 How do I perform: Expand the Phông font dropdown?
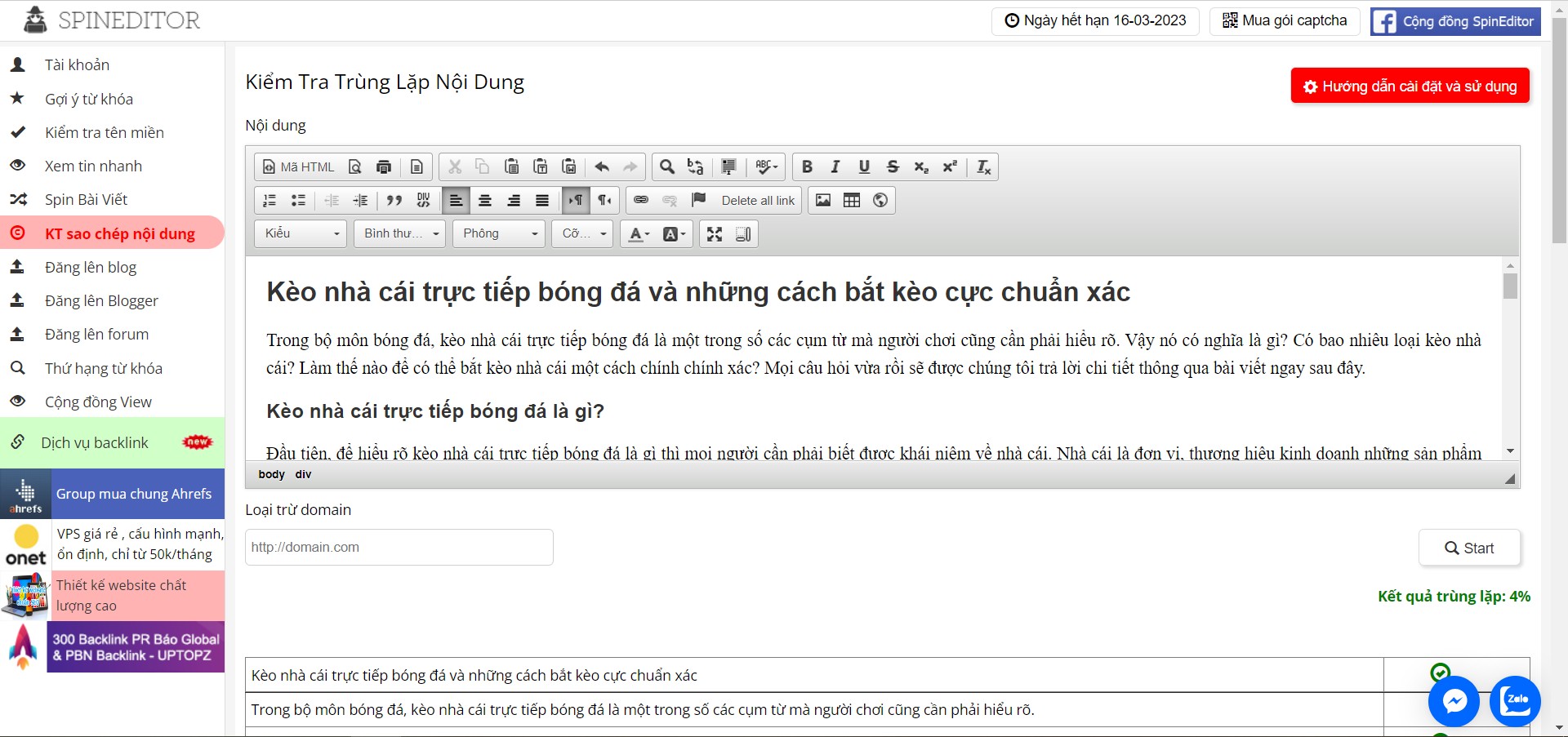pos(500,233)
